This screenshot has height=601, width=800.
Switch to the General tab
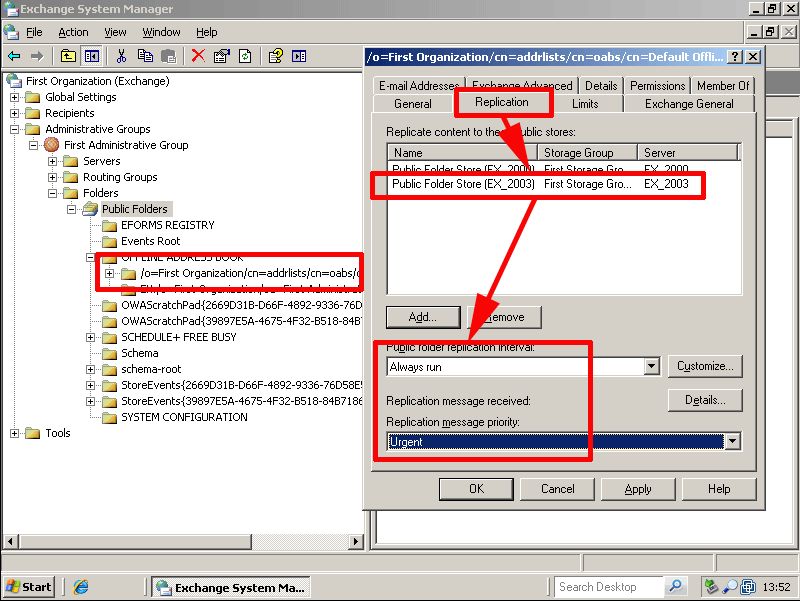click(x=413, y=104)
